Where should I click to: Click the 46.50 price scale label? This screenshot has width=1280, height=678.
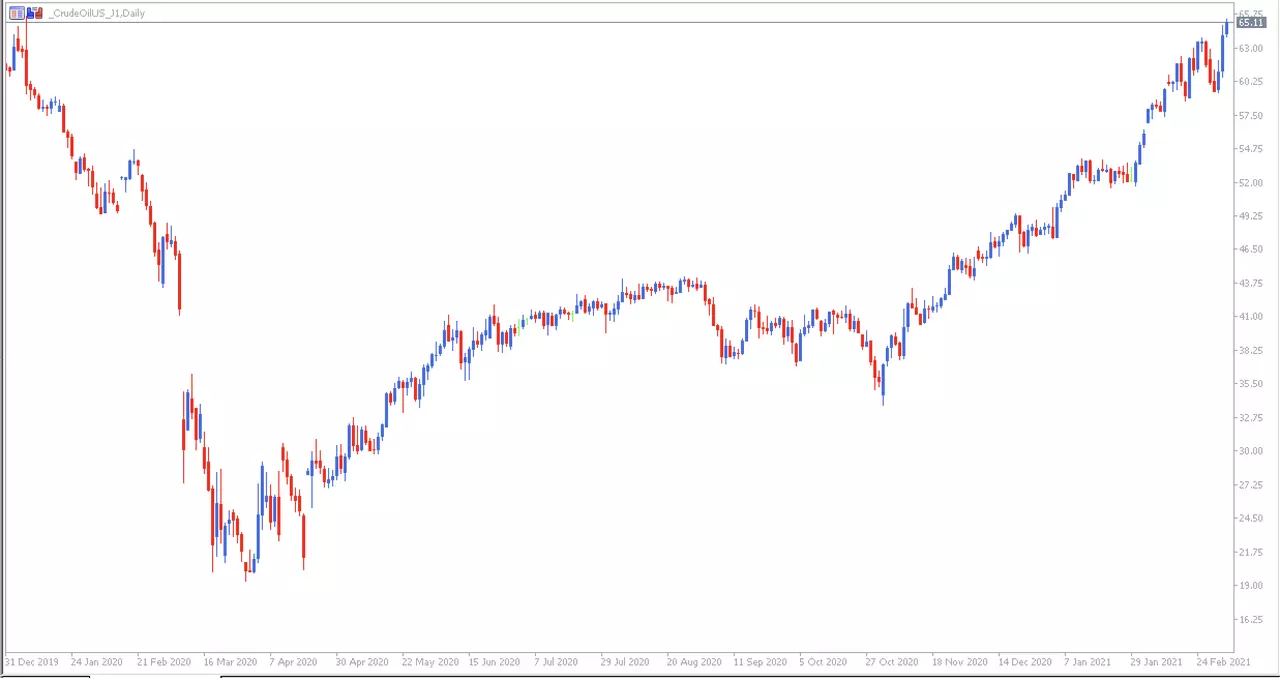pos(1249,250)
